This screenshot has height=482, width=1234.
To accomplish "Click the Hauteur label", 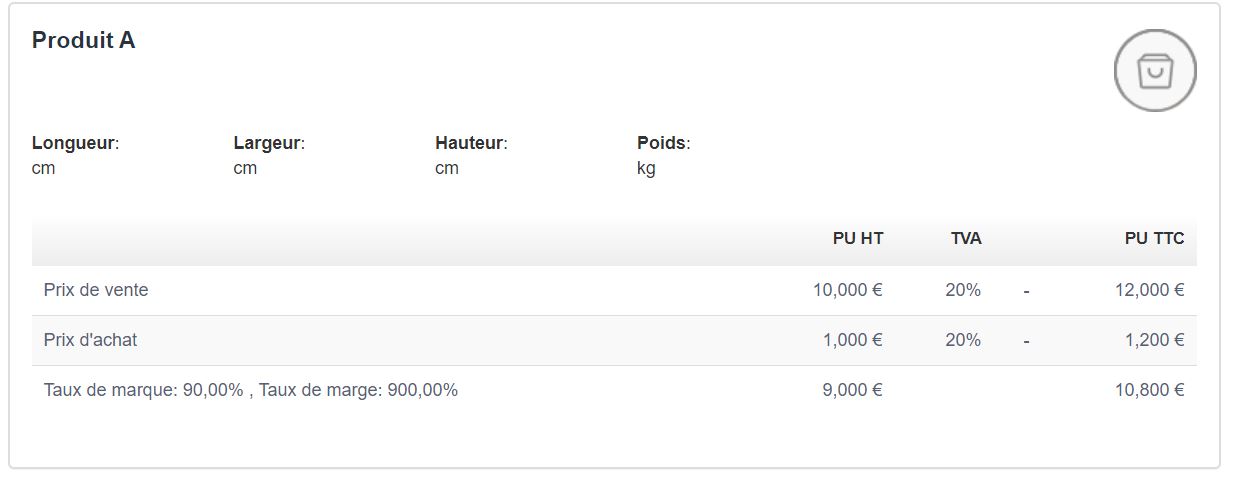I will point(471,143).
